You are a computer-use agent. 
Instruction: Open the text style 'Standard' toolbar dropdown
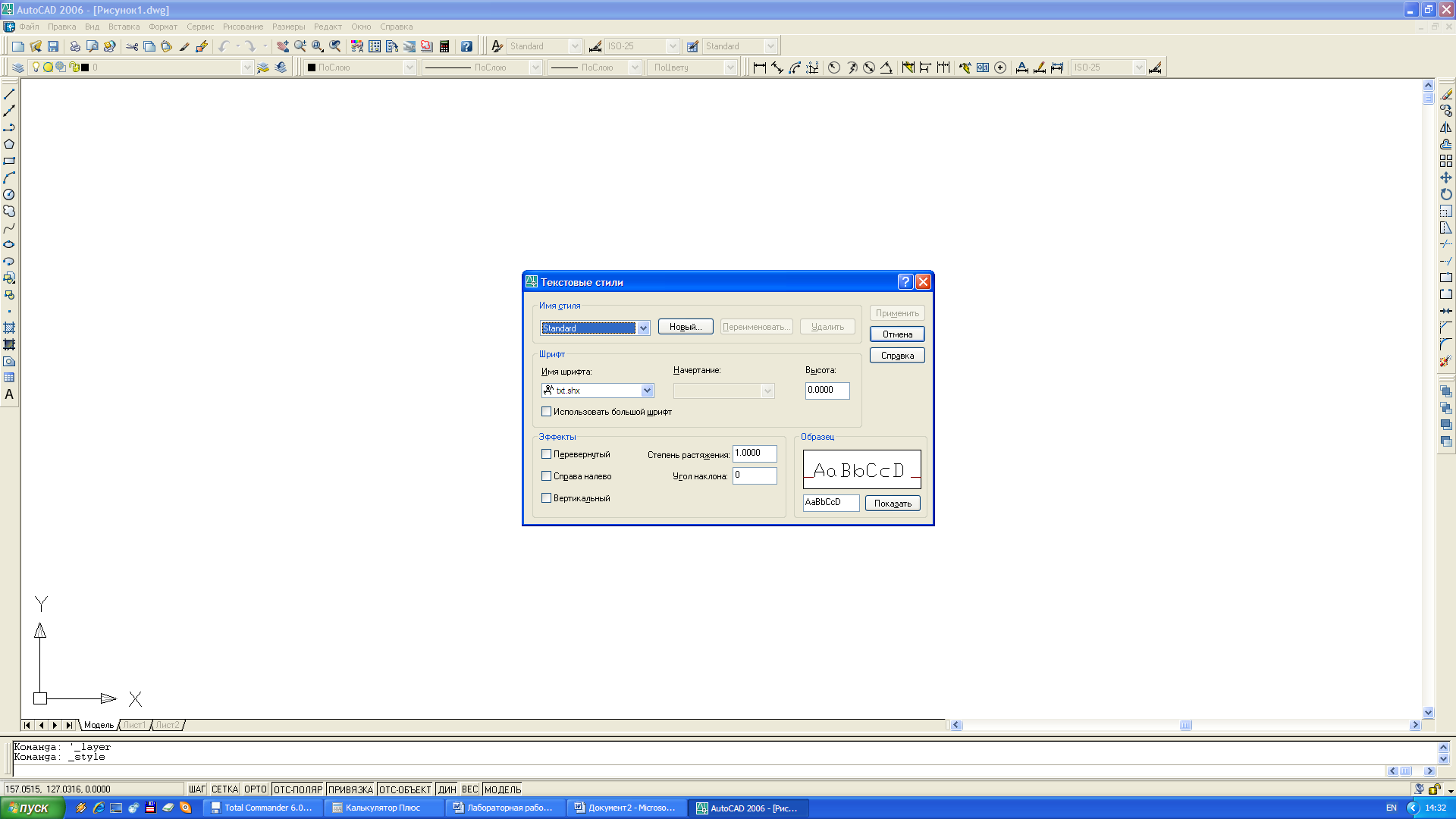[575, 46]
